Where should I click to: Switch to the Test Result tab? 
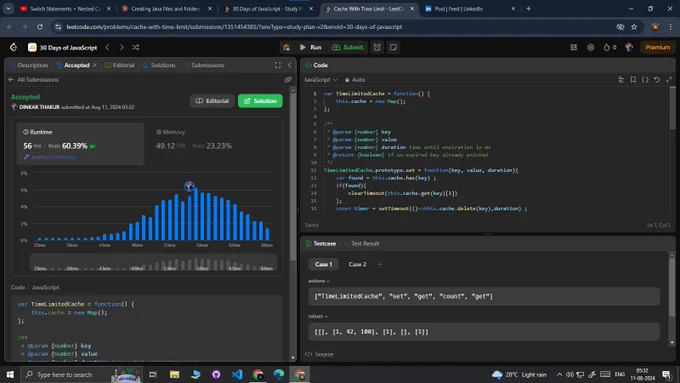[362, 244]
